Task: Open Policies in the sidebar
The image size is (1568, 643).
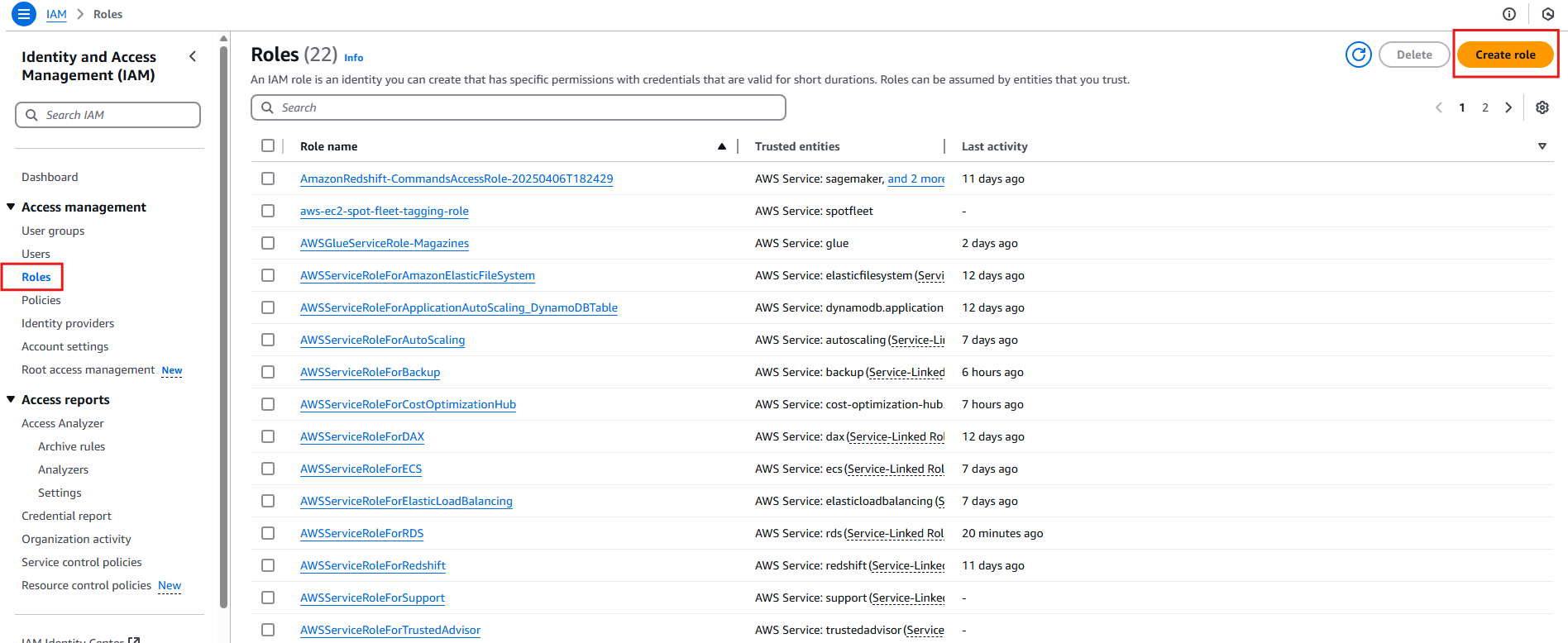Action: pyautogui.click(x=41, y=300)
